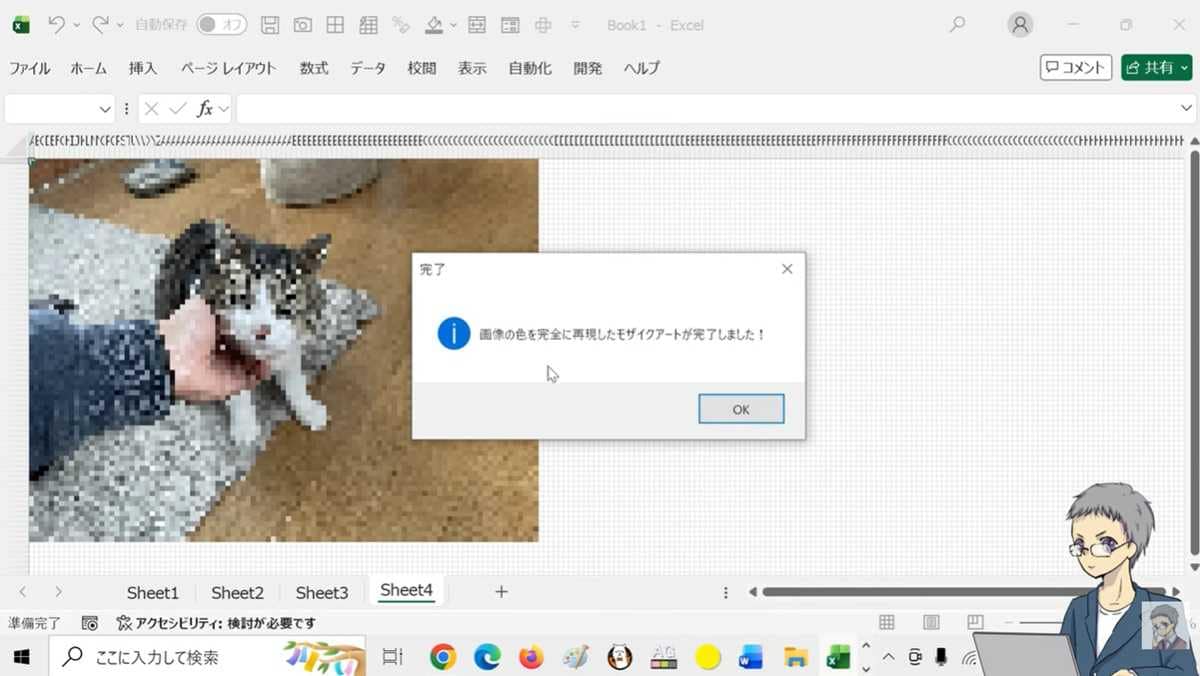Expand the fill color dropdown arrow
This screenshot has height=676, width=1200.
(453, 26)
